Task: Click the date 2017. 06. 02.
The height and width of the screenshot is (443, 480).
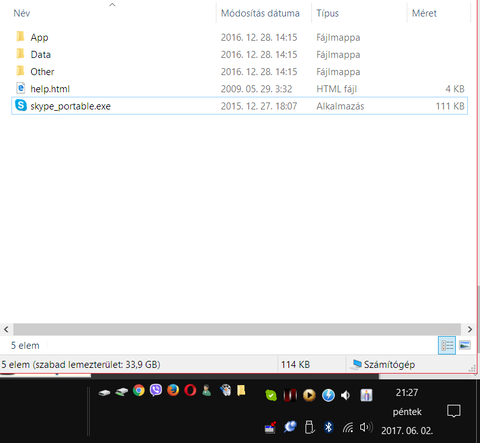Action: 407,431
